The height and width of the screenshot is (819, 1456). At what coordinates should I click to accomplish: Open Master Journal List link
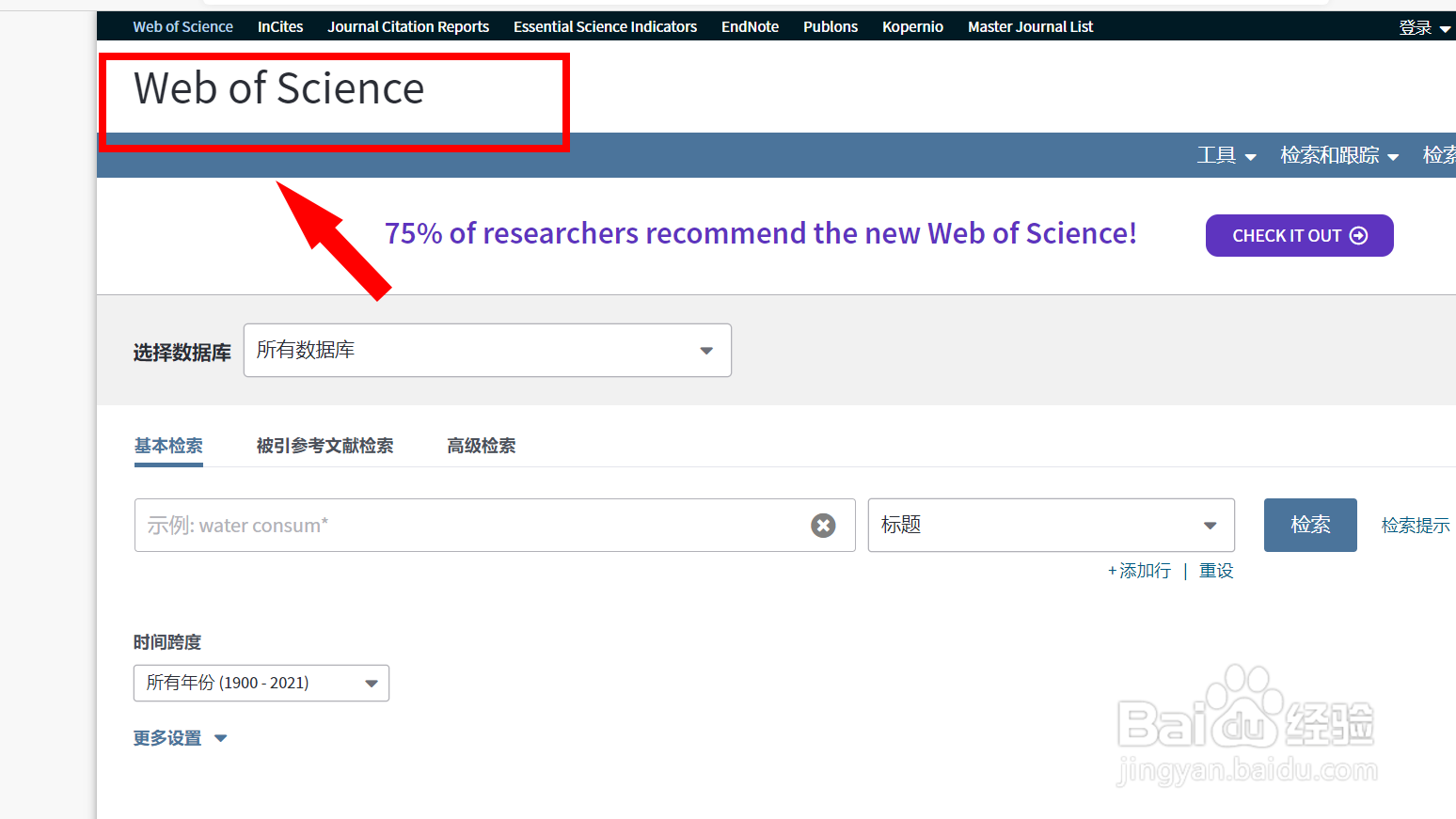[x=1030, y=26]
